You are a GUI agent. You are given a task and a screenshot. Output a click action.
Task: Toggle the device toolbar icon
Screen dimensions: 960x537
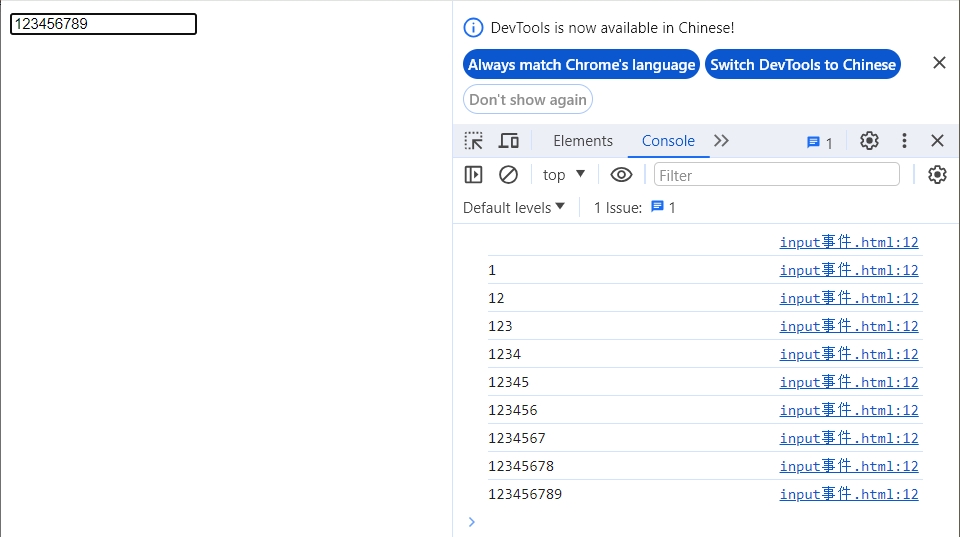click(x=509, y=141)
